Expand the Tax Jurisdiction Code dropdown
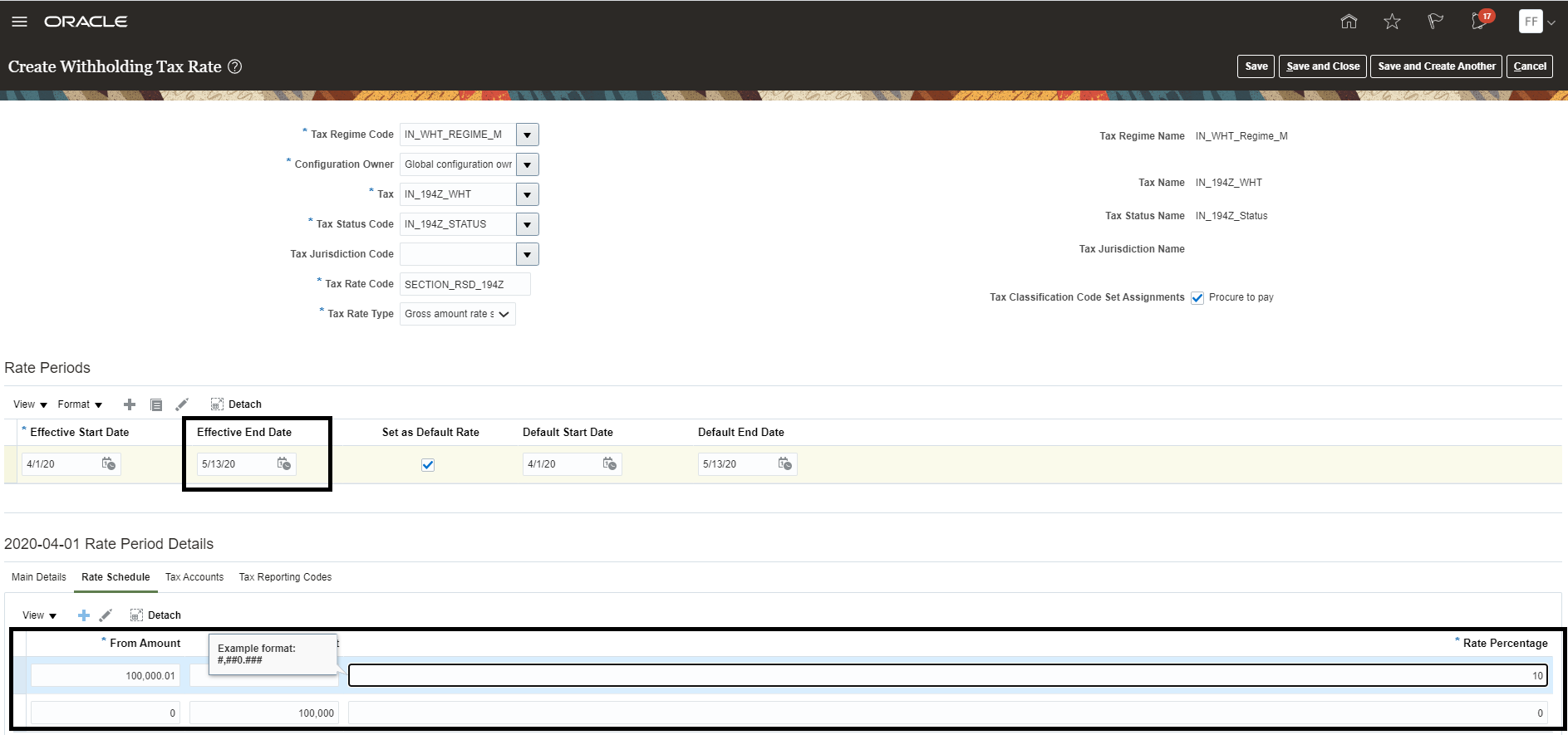Screen dimensions: 1568x735 pos(528,254)
